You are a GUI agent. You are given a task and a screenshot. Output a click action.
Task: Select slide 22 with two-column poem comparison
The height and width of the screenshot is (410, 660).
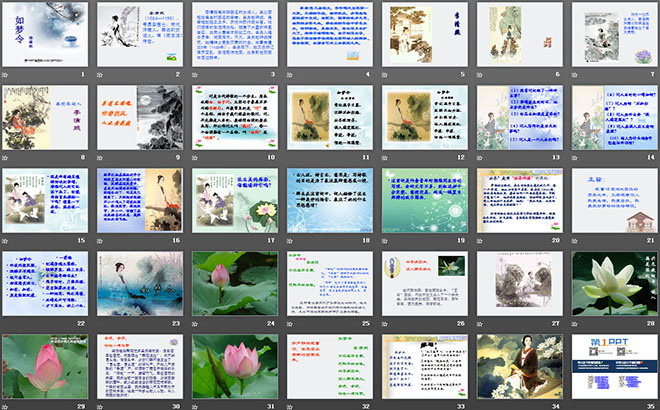45,283
